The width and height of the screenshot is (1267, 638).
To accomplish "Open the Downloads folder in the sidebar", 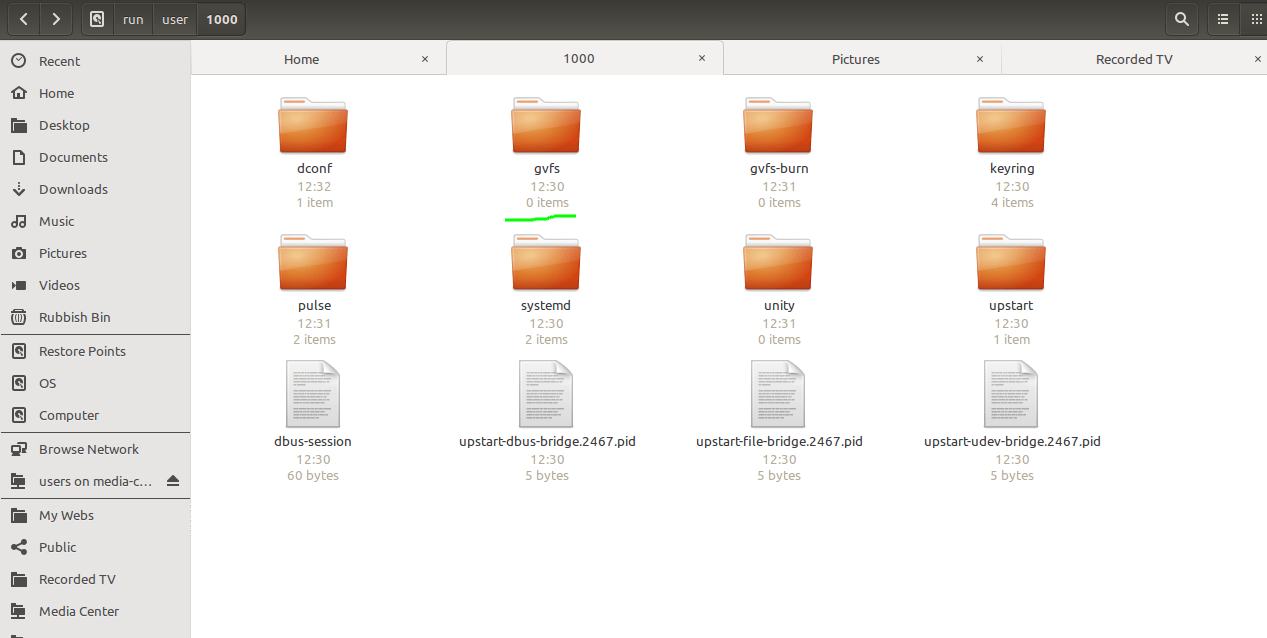I will pyautogui.click(x=73, y=189).
